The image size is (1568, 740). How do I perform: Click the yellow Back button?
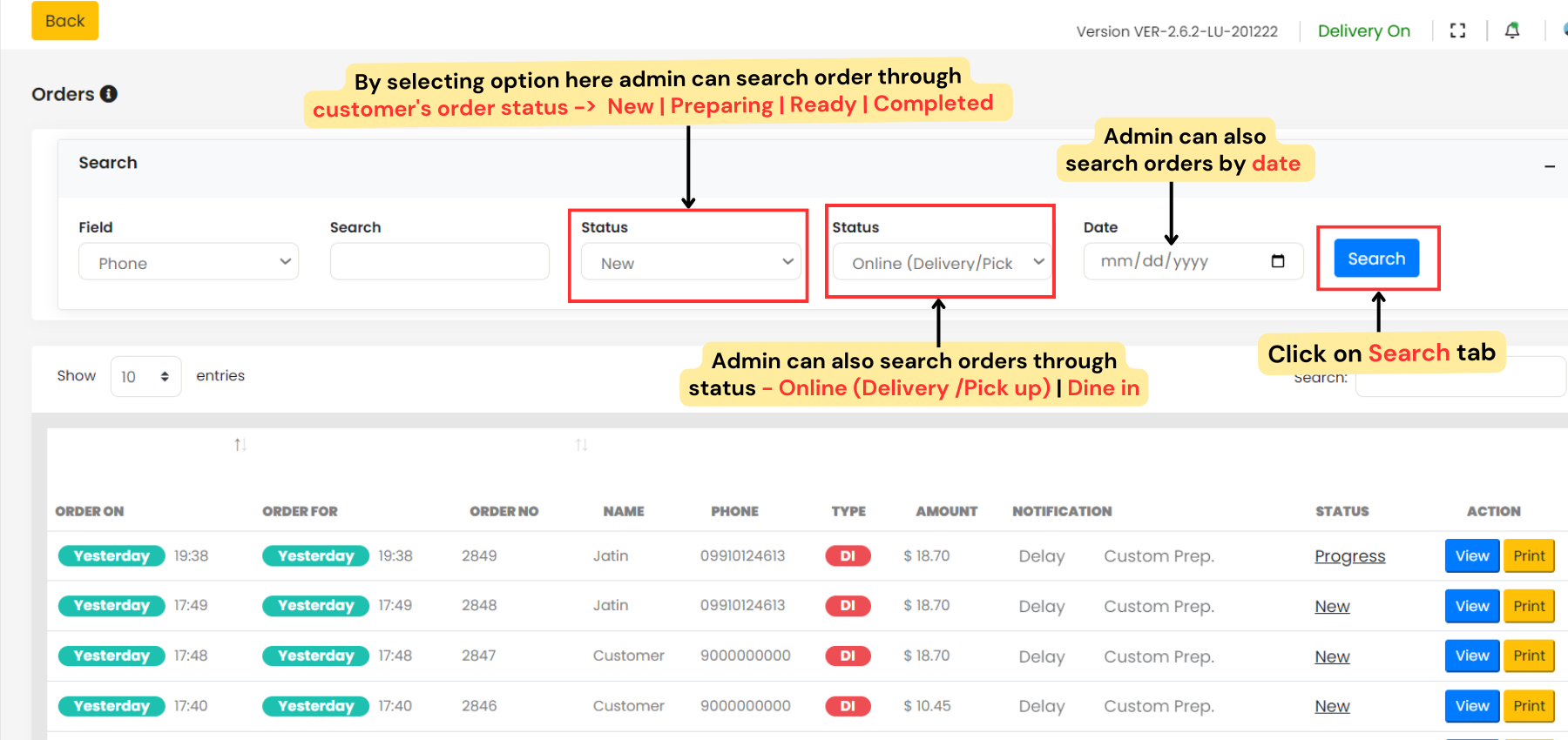pyautogui.click(x=65, y=21)
